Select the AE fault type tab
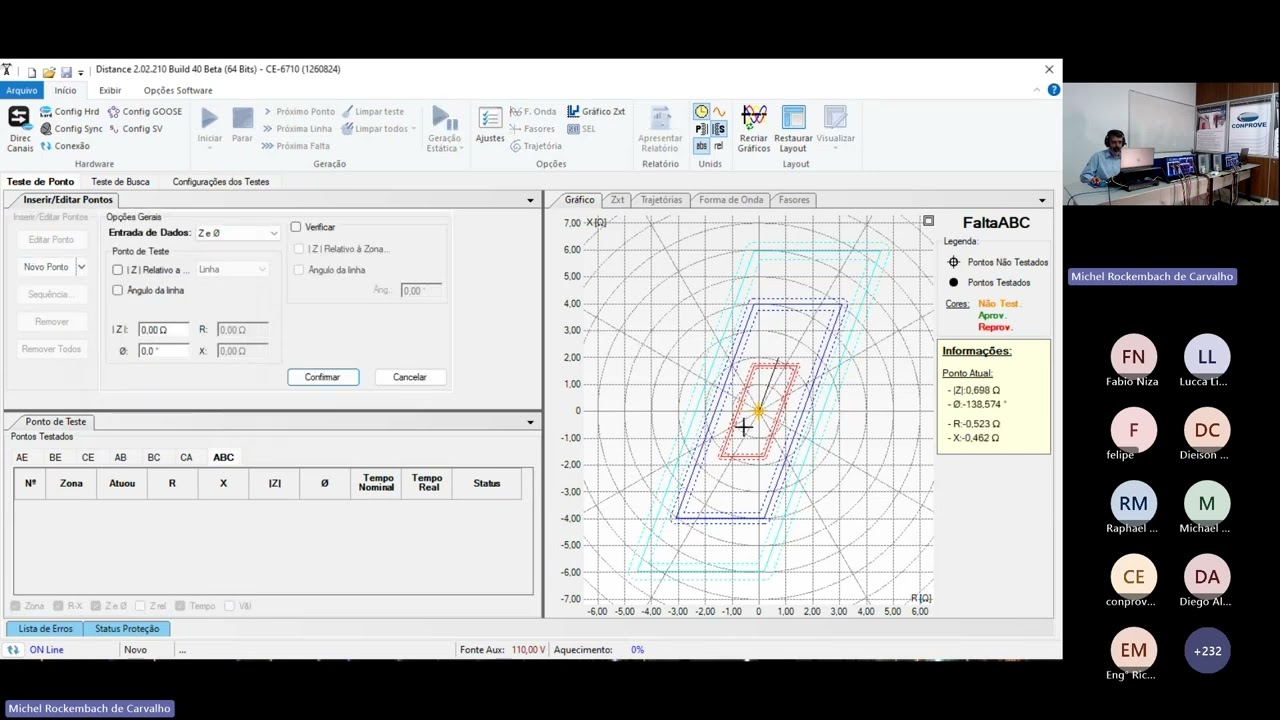 22,458
